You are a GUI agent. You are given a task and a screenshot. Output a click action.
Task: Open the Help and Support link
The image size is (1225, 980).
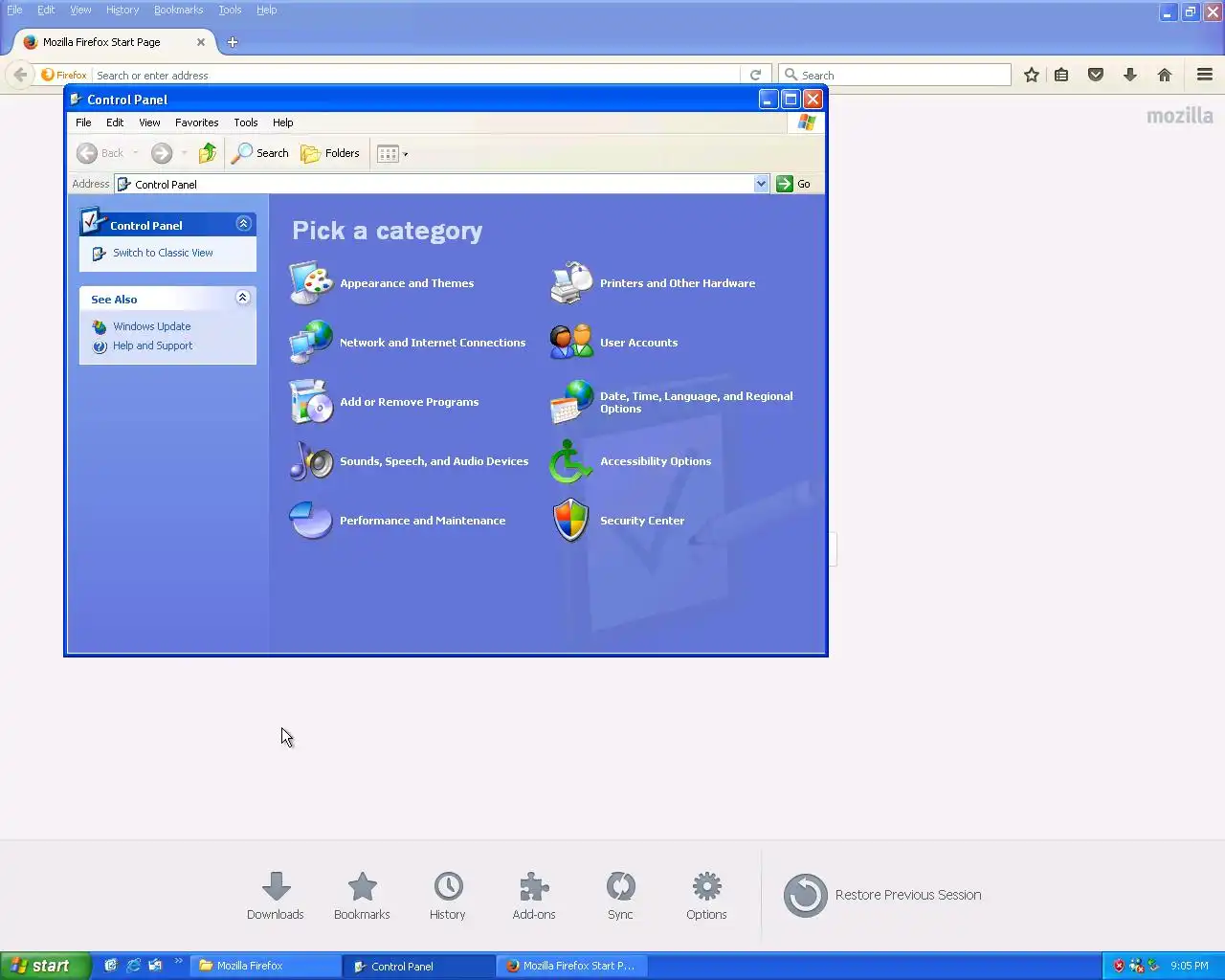(152, 345)
